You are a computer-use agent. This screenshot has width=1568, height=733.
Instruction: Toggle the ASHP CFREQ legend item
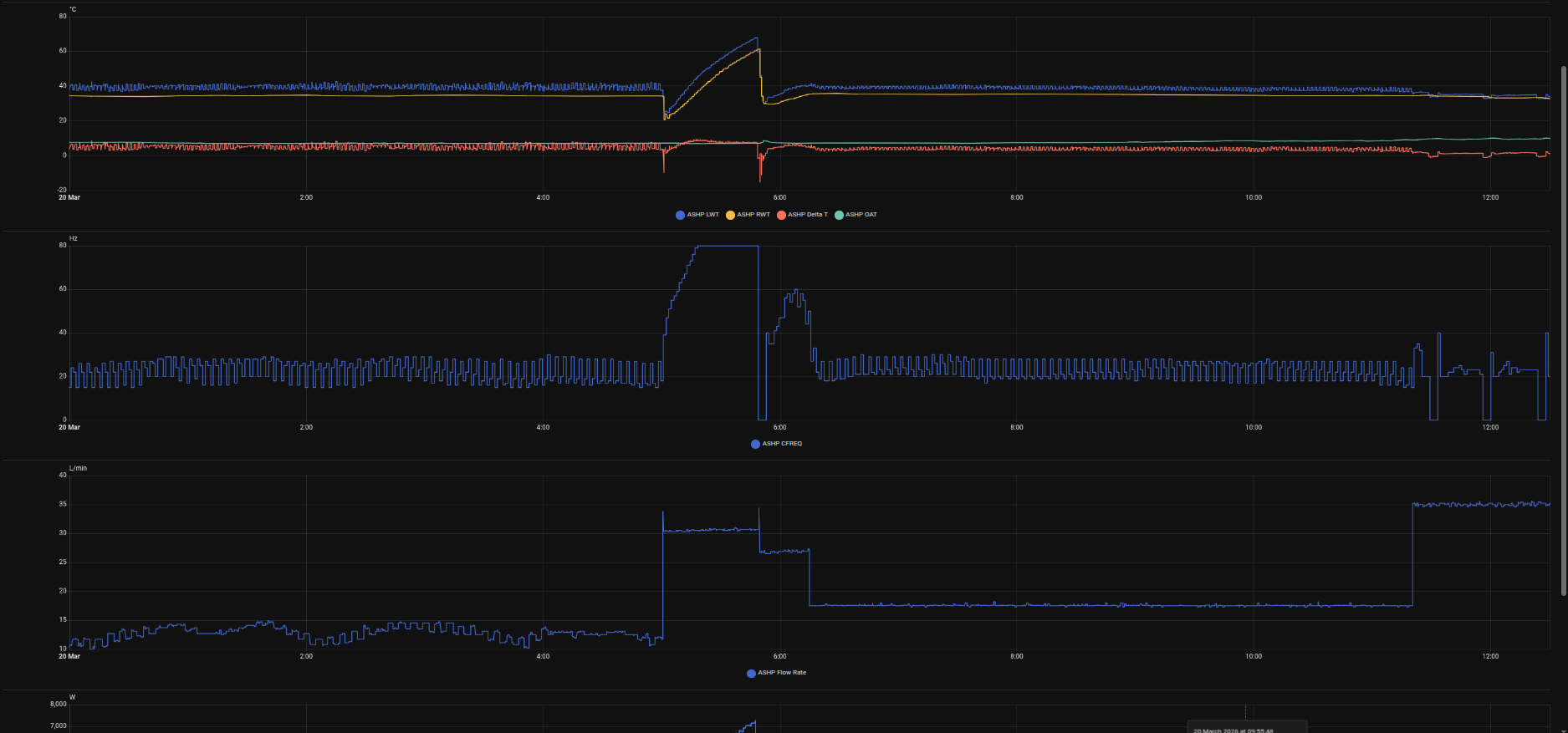coord(776,444)
